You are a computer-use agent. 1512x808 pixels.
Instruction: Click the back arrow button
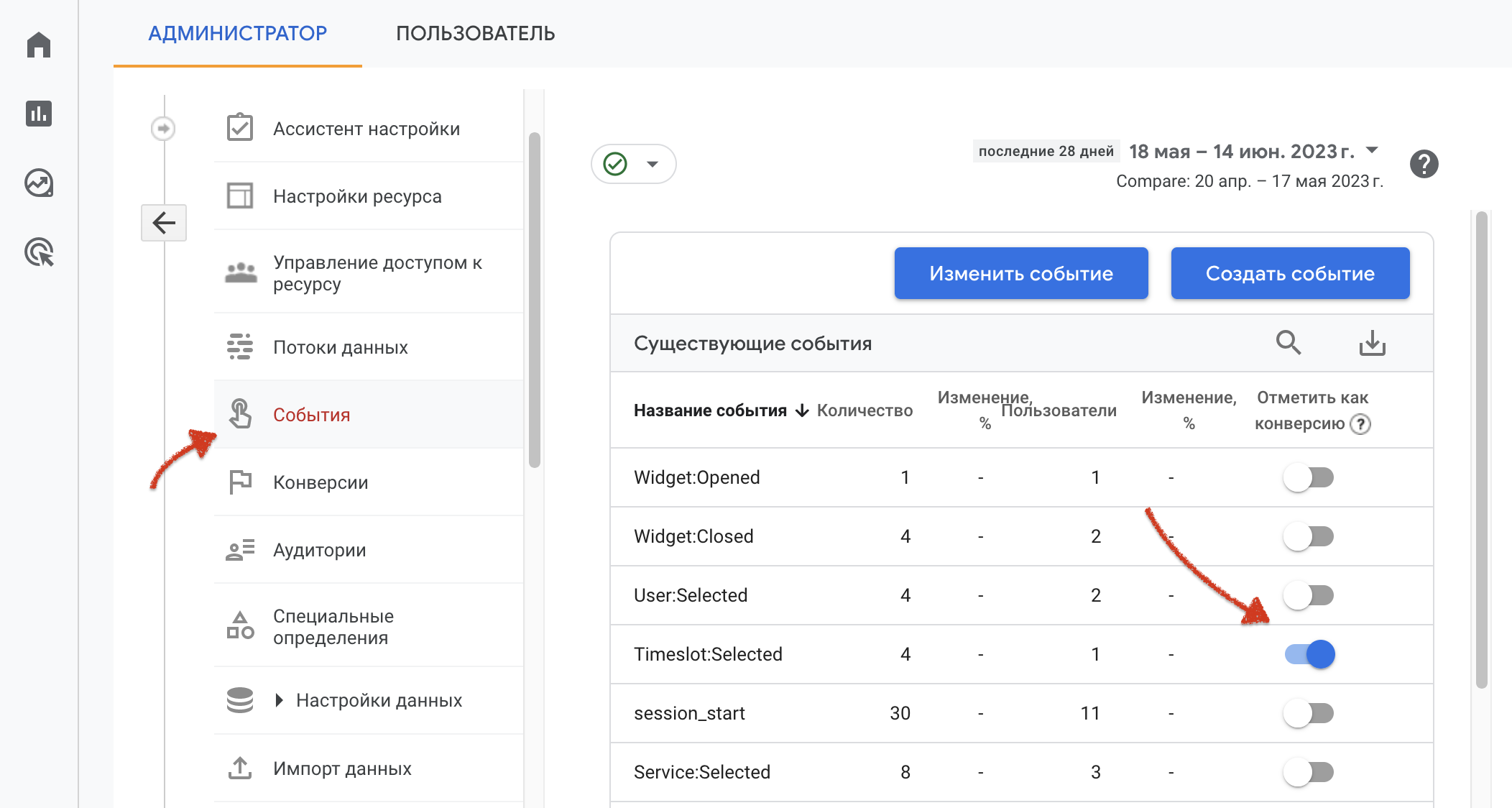click(164, 223)
